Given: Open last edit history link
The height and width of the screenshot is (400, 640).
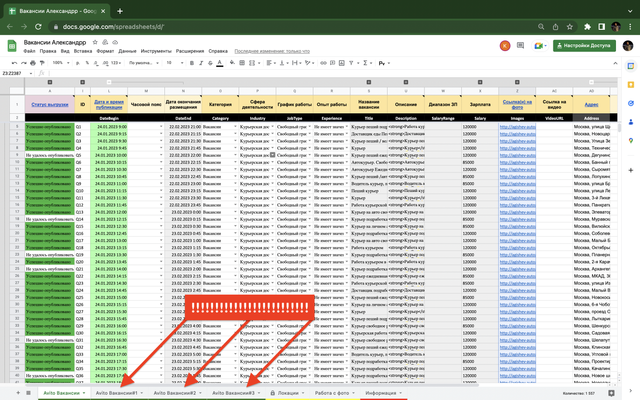Looking at the screenshot, I should pyautogui.click(x=272, y=51).
